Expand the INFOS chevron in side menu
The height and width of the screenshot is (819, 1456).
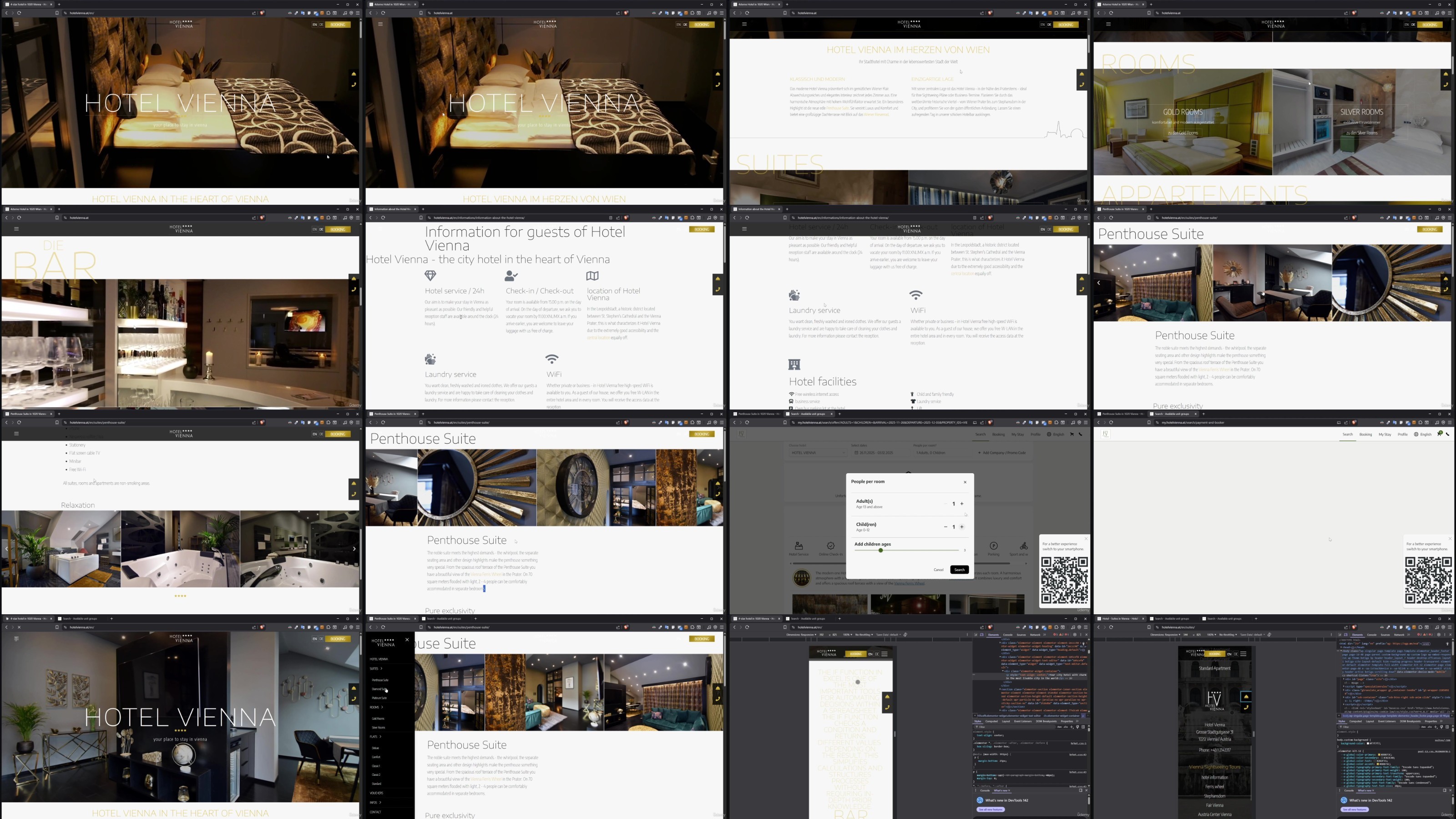pos(380,803)
